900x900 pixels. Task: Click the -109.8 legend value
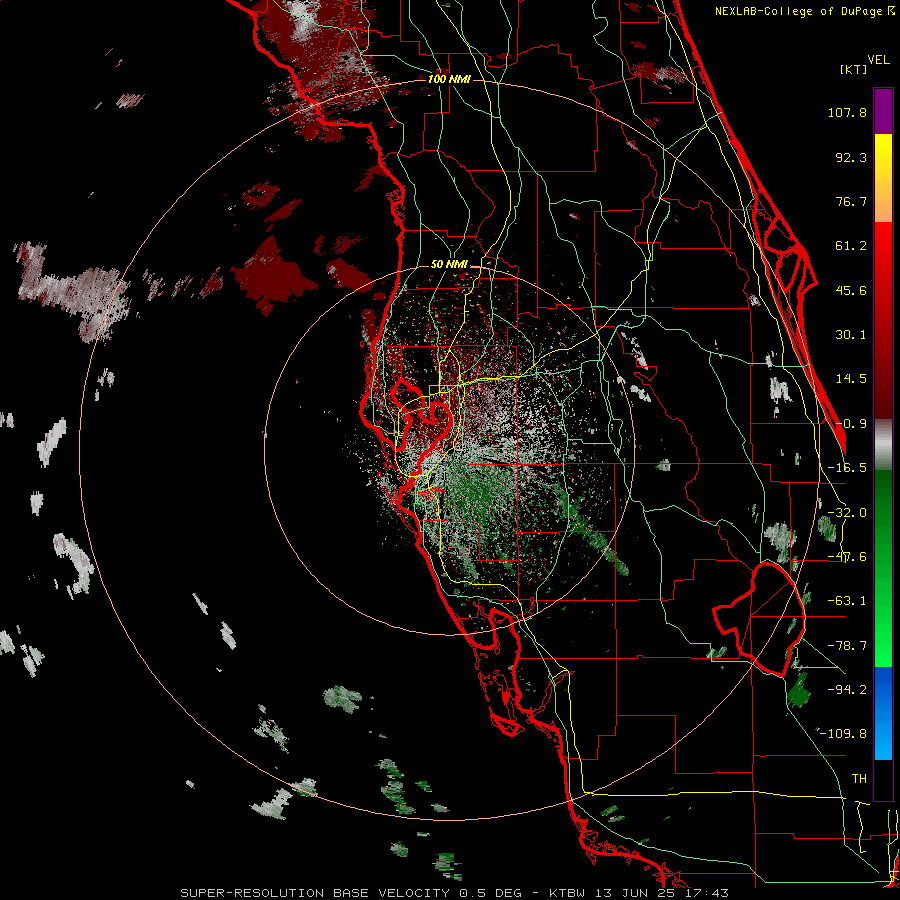click(843, 734)
